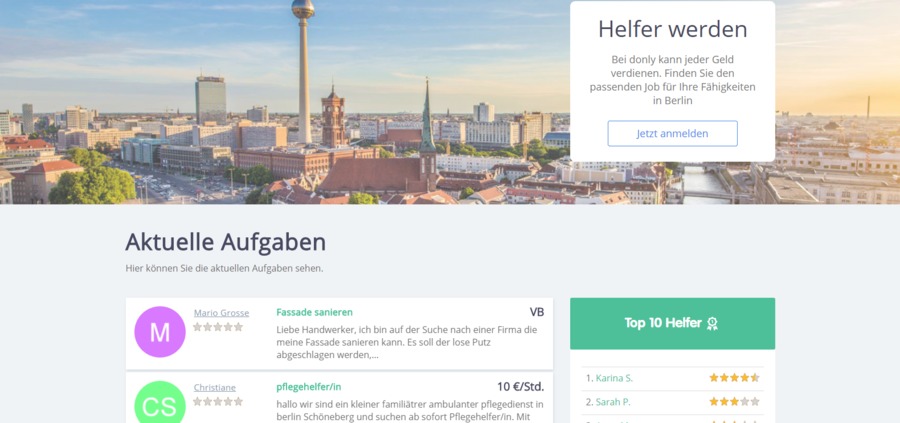Click the 10 €/Std. price label

(x=521, y=387)
